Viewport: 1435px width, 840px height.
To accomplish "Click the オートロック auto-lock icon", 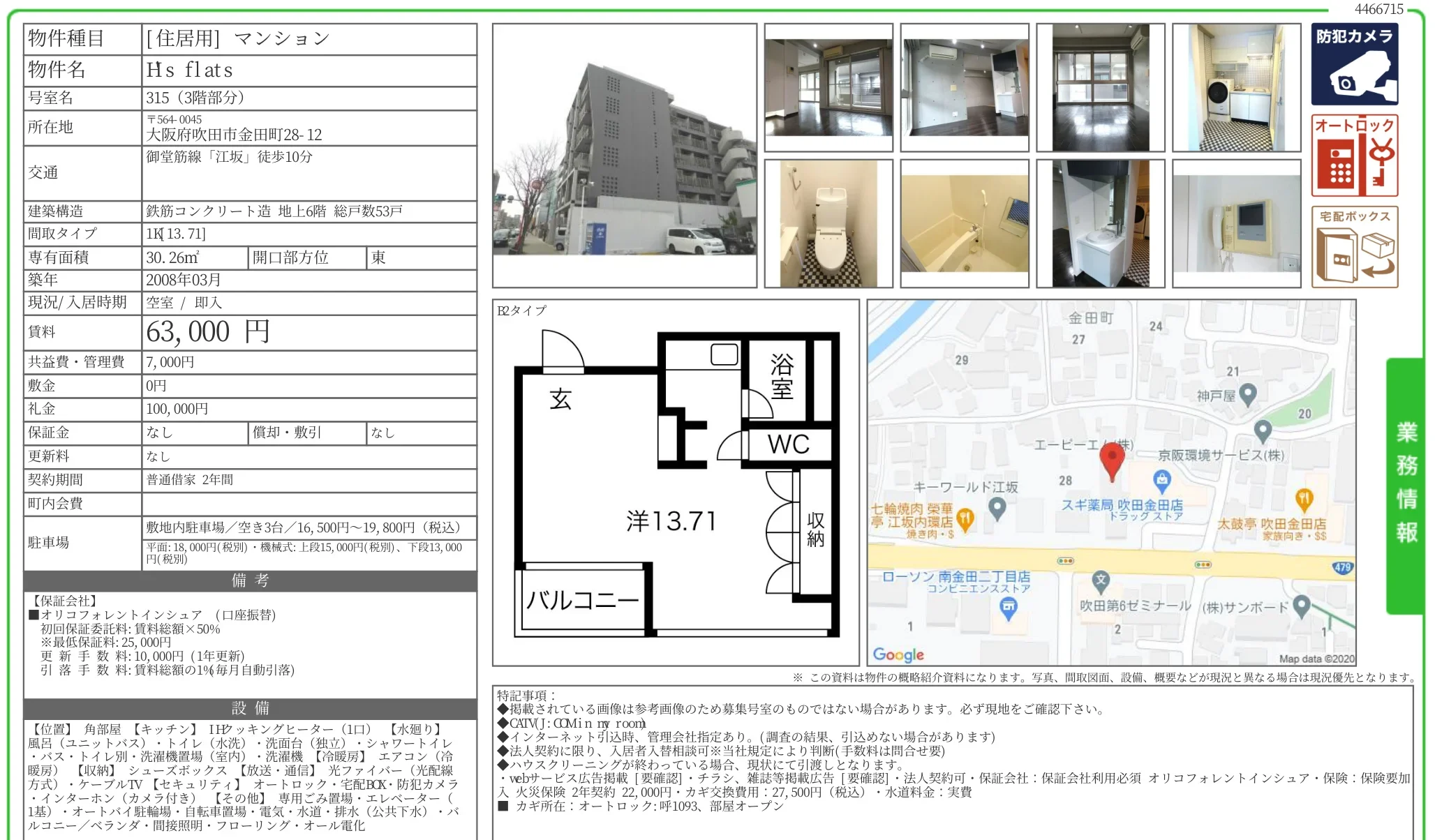I will tap(1354, 156).
